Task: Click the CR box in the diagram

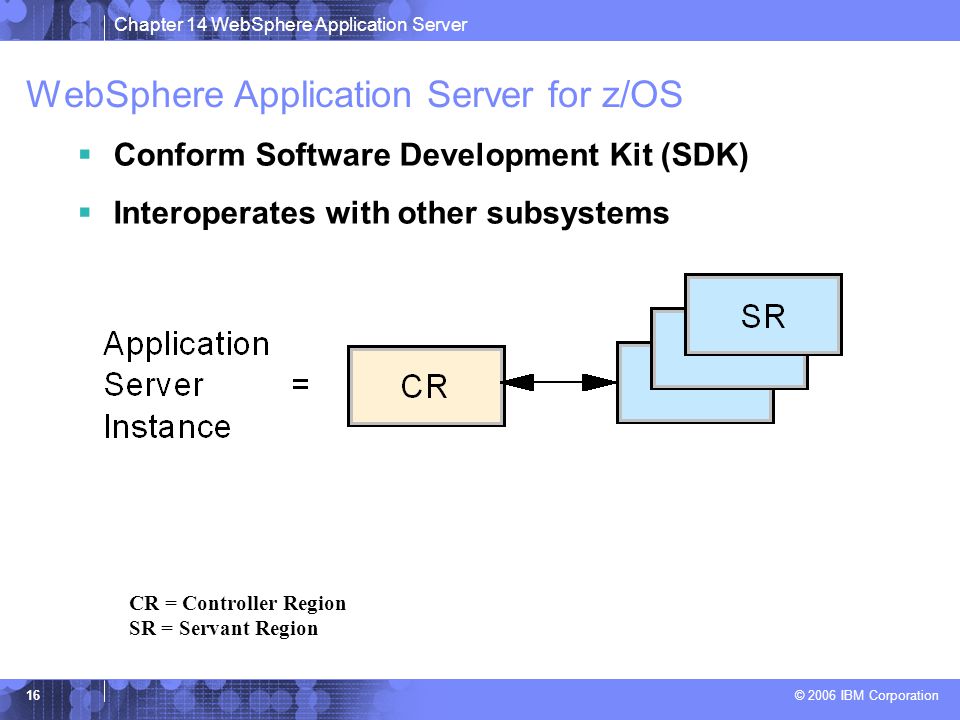Action: [x=426, y=386]
